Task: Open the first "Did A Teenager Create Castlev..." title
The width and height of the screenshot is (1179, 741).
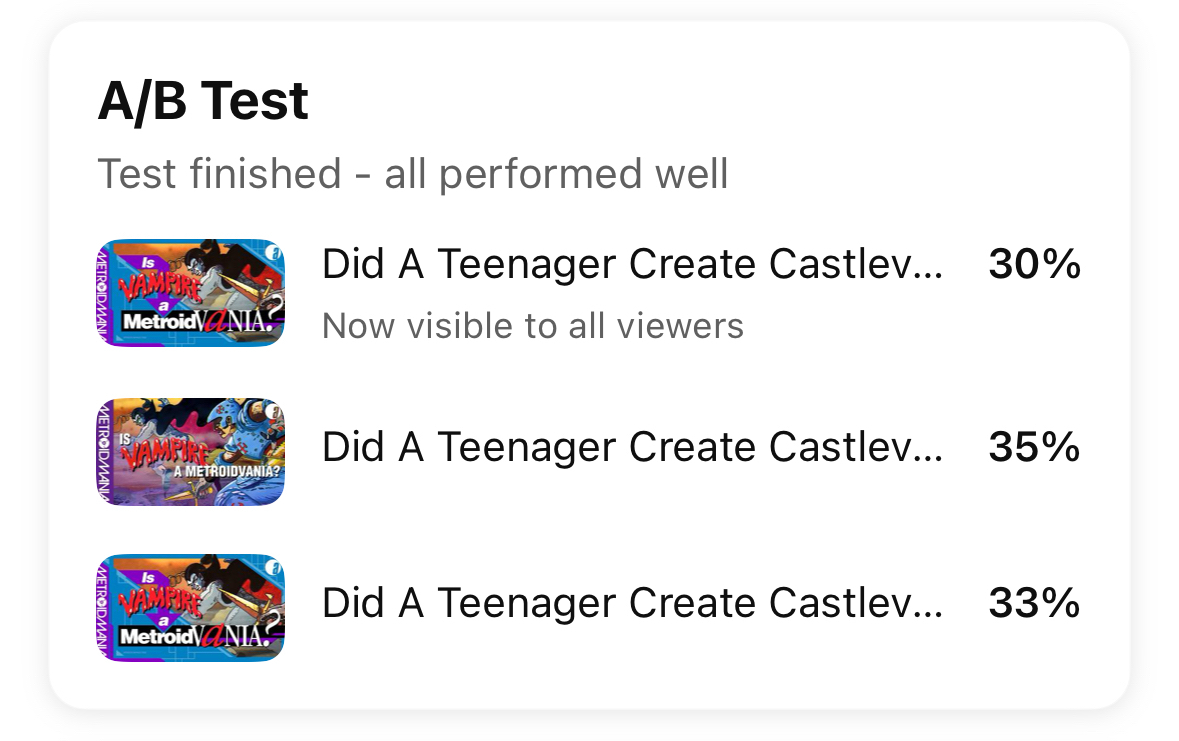Action: click(x=631, y=265)
